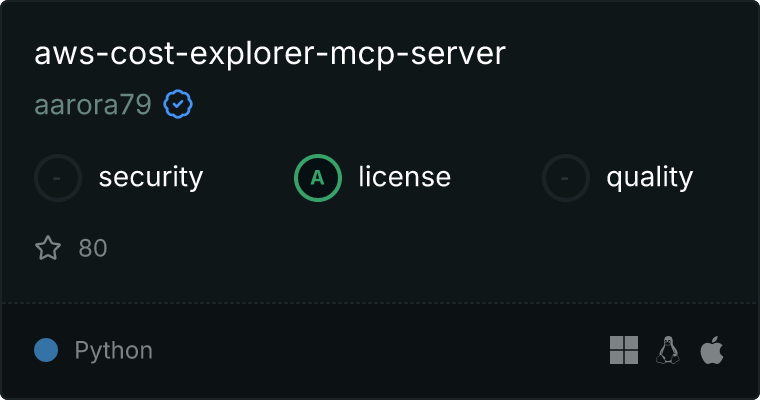Click the security grade circle

58,178
